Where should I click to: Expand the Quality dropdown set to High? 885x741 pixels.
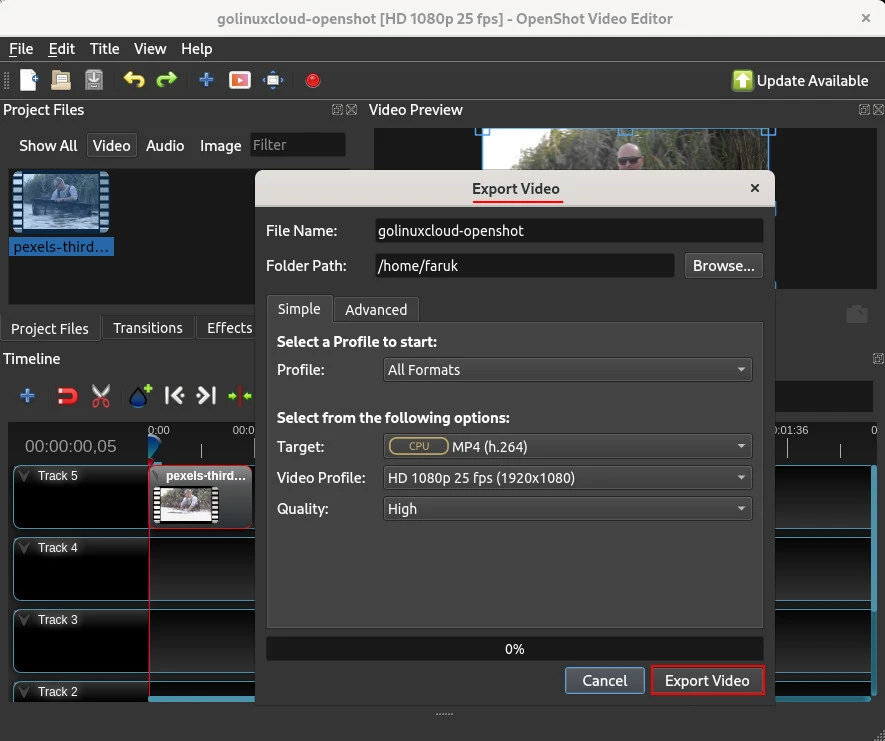click(x=568, y=509)
